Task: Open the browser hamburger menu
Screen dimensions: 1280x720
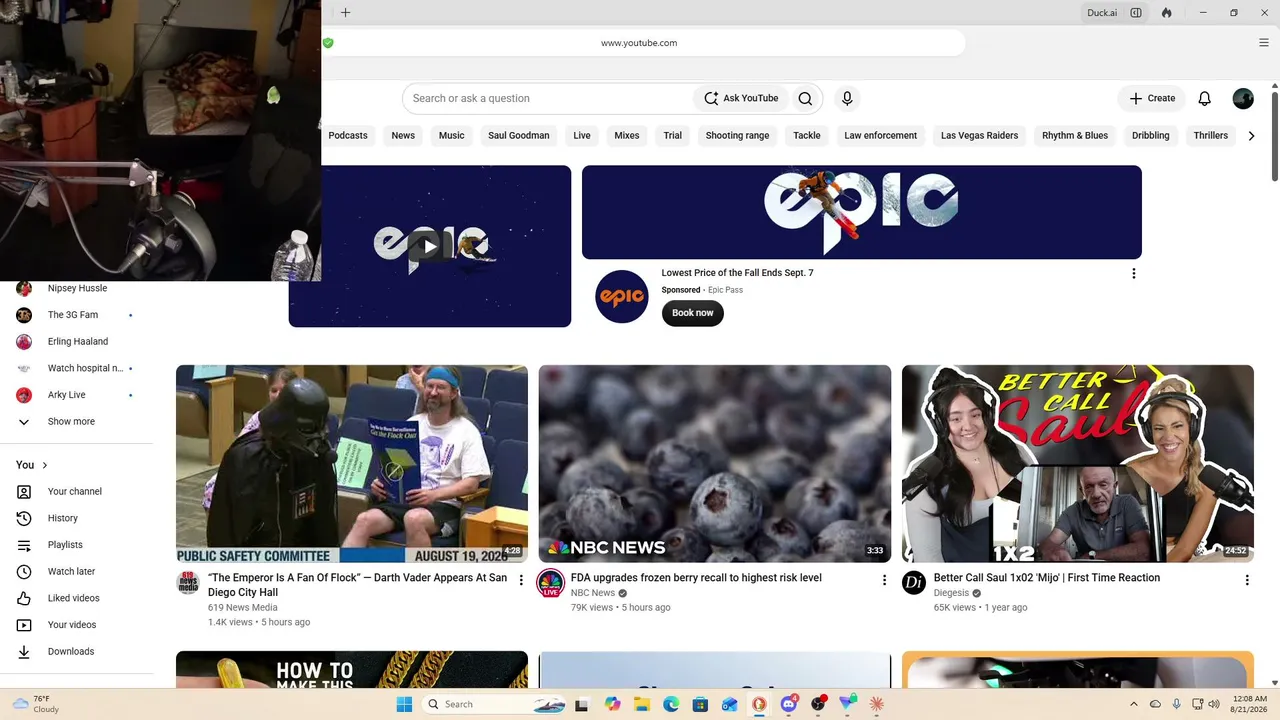Action: pyautogui.click(x=1264, y=43)
